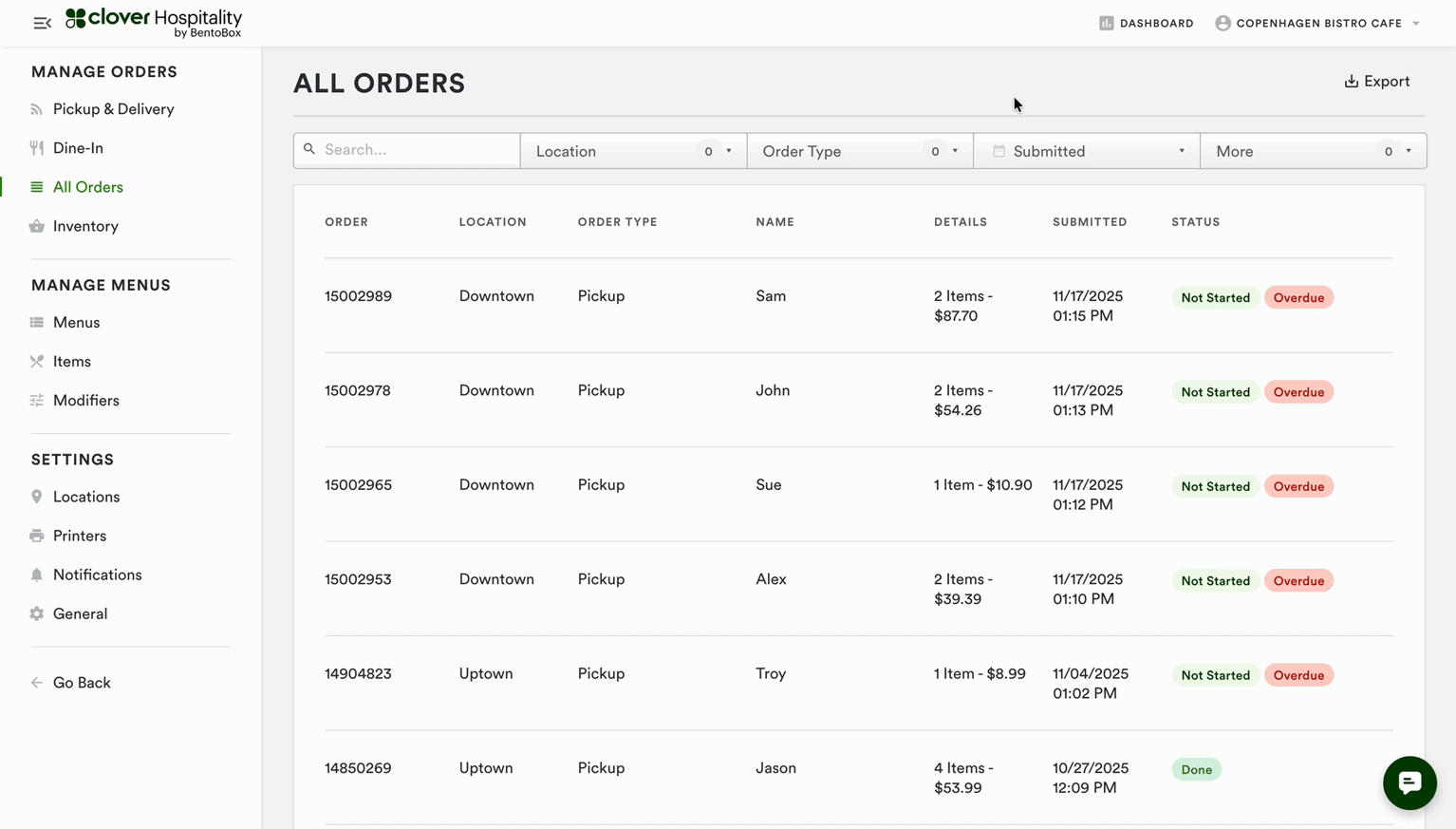
Task: Click the General settings gear icon
Action: 37,613
